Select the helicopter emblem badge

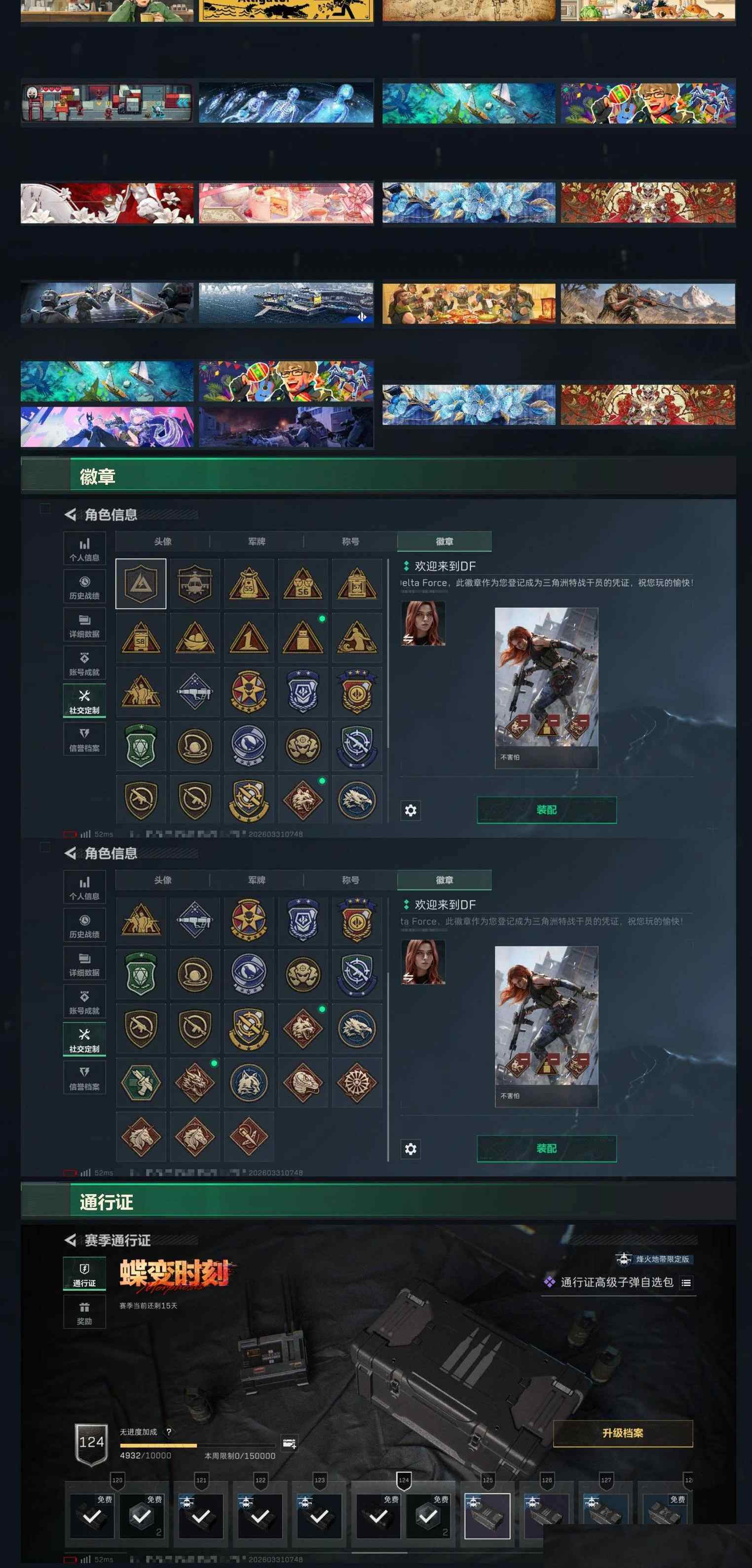[194, 583]
